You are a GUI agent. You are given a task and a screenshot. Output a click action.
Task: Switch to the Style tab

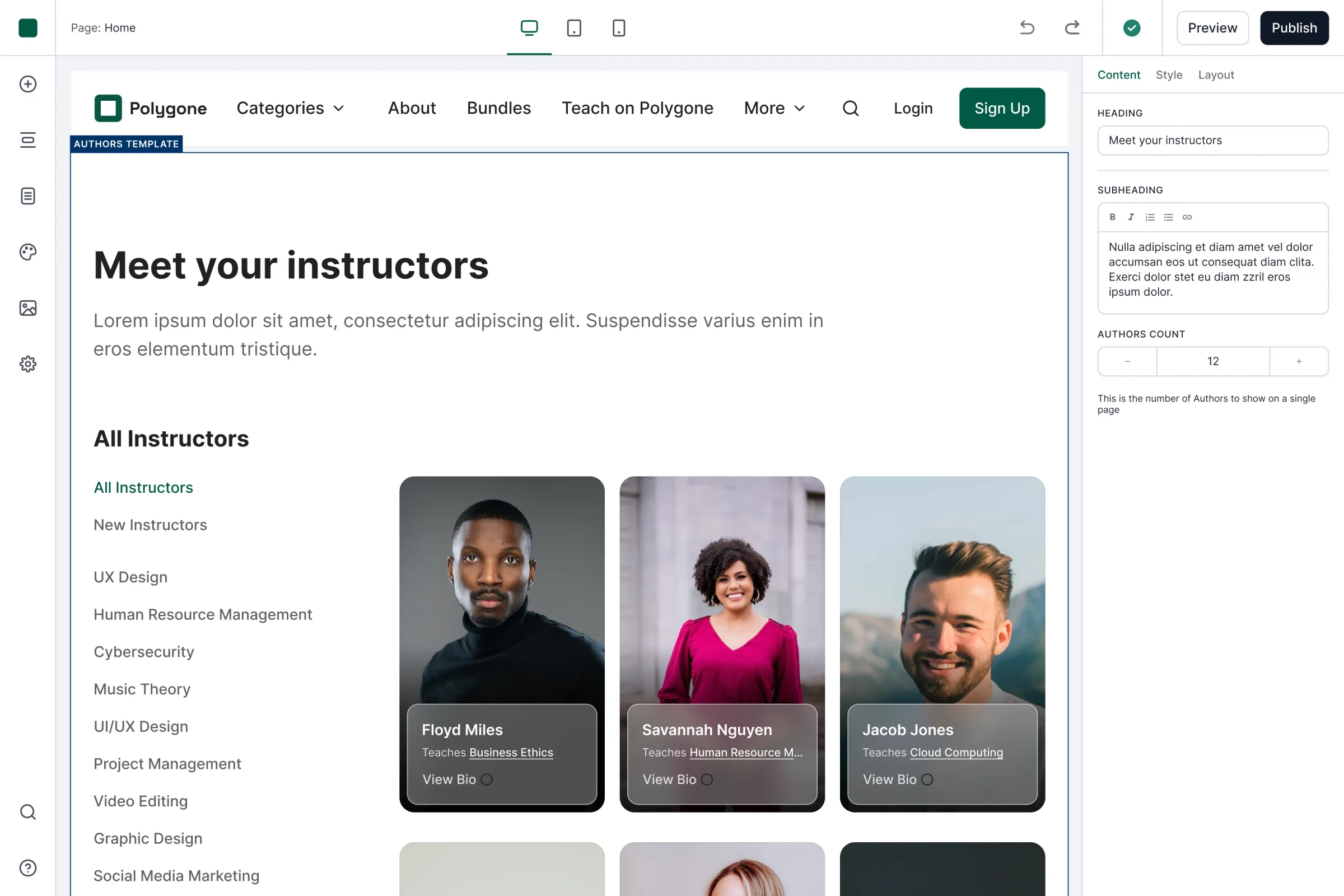point(1169,75)
